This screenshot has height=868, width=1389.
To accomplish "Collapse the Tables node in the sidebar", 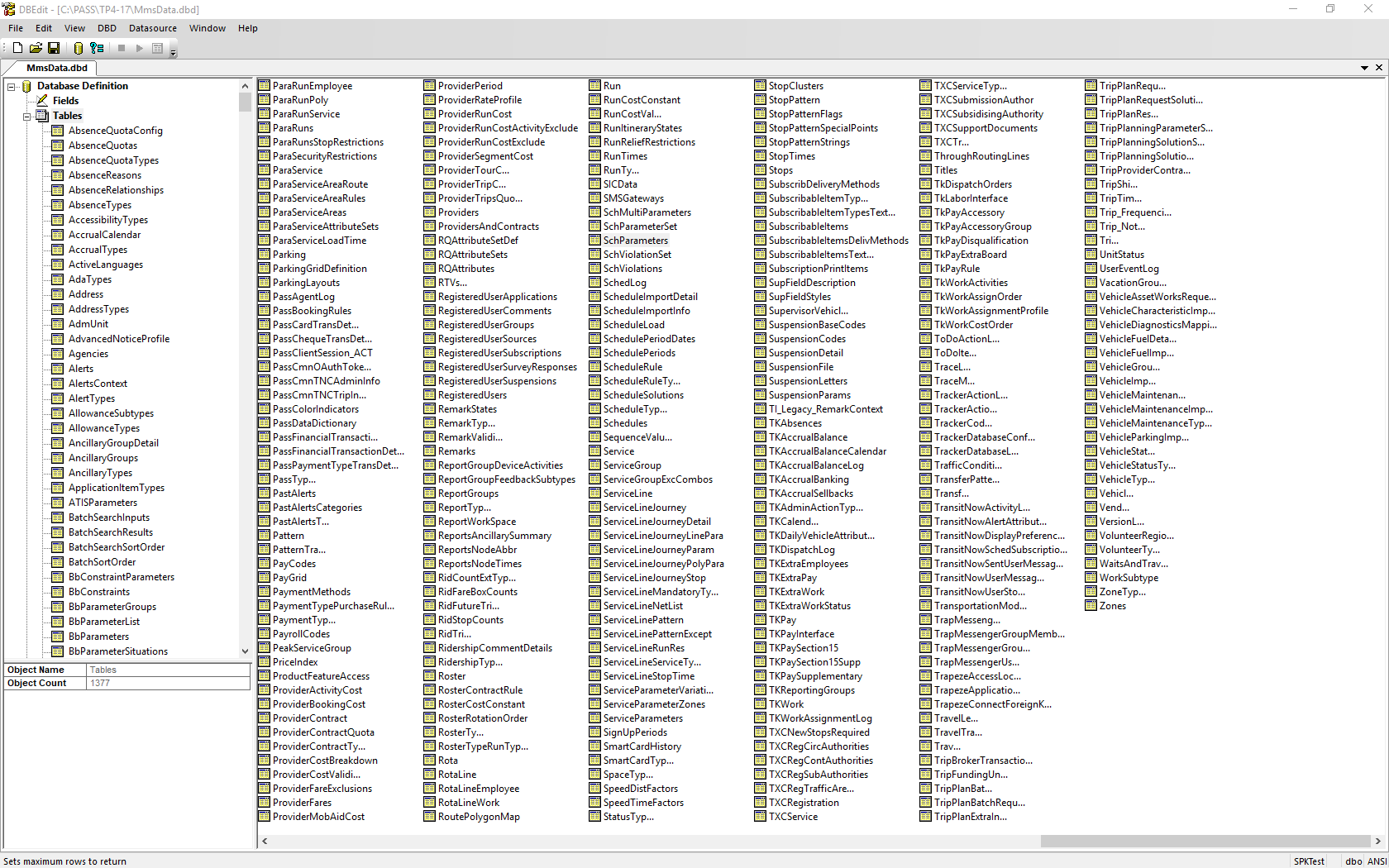I will [x=27, y=115].
